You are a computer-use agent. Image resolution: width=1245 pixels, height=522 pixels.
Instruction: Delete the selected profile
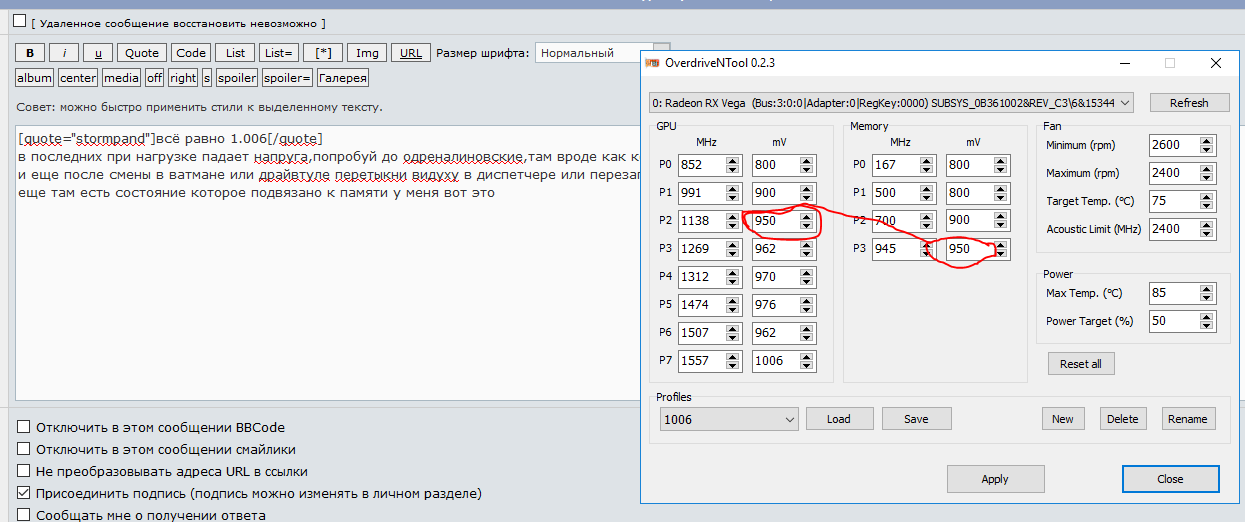(1123, 419)
